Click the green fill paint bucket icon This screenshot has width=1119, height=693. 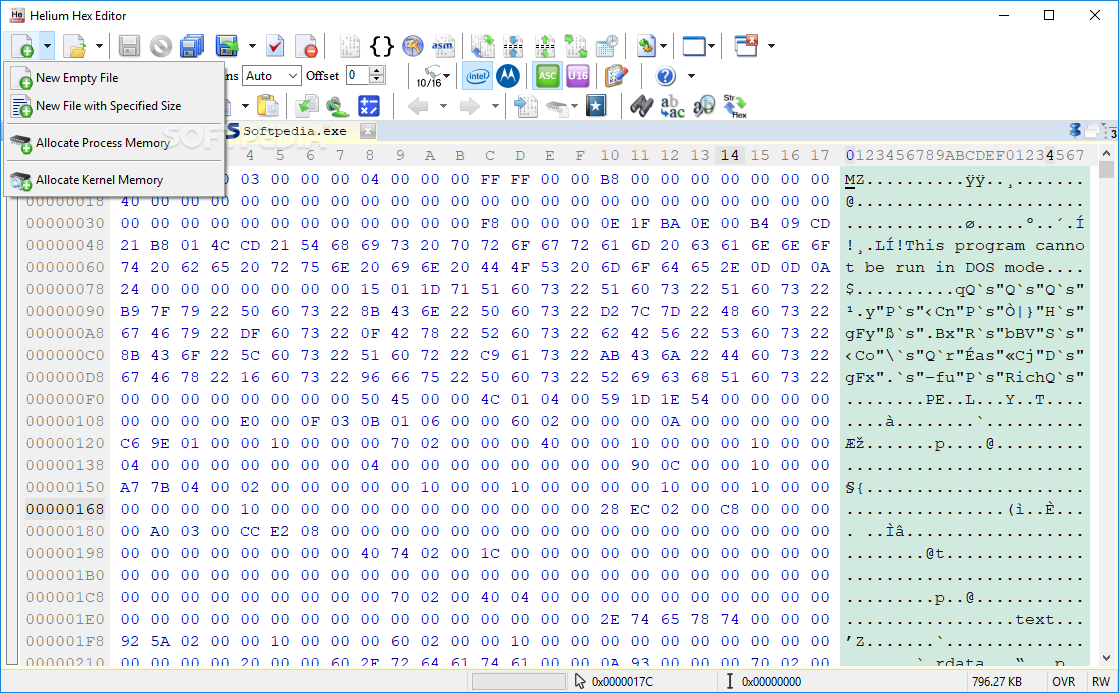[x=337, y=106]
